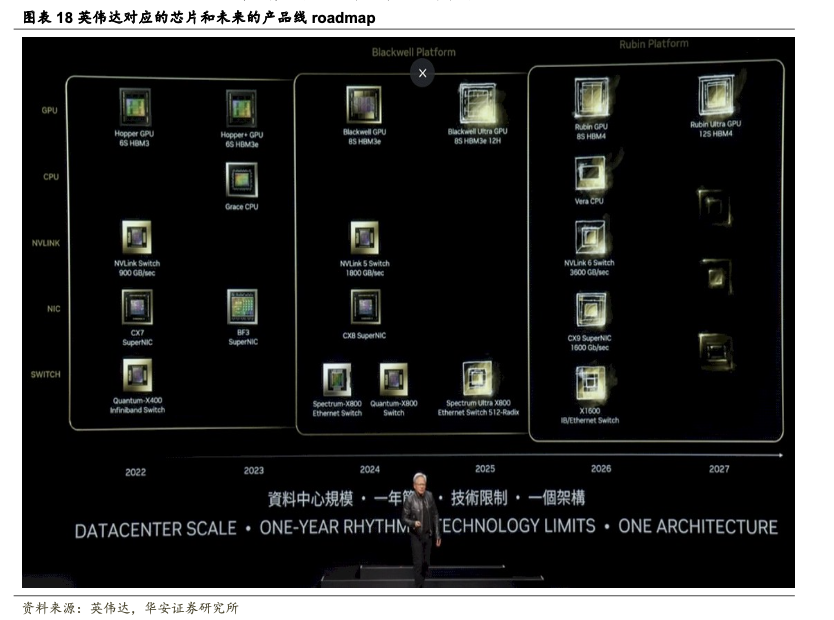Click the SWITCH row label
Screen dimensions: 834x620
pyautogui.click(x=46, y=374)
